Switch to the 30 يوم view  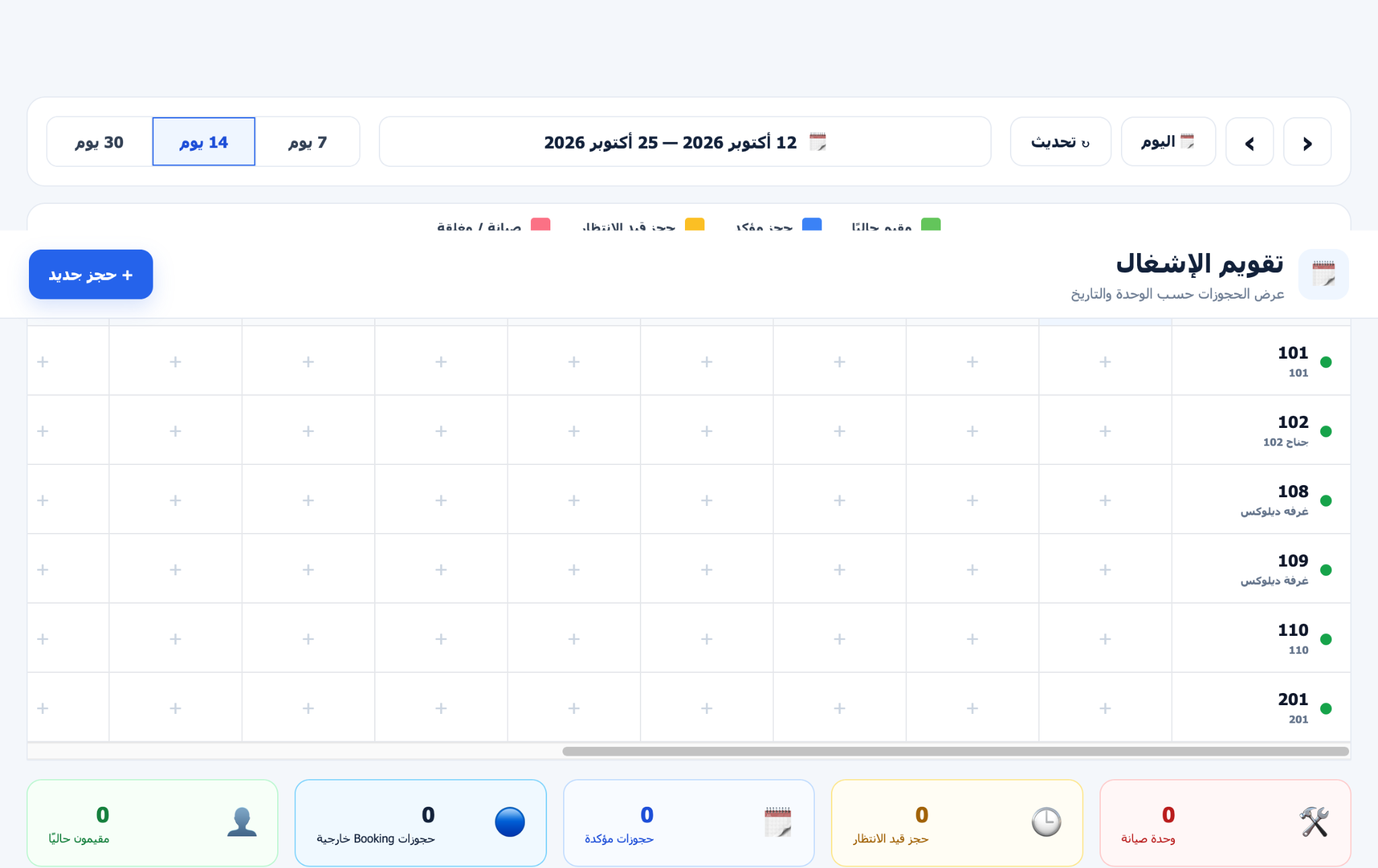(100, 142)
